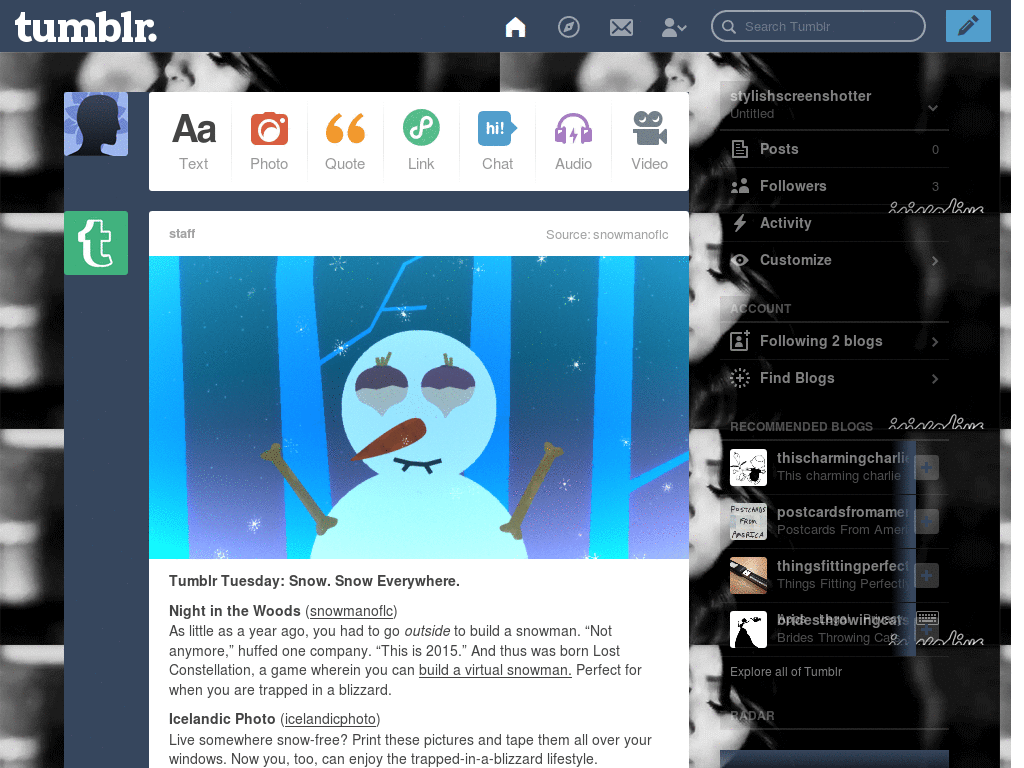Open the Tumblr home dashboard icon
Viewport: 1024px width, 768px height.
(515, 27)
